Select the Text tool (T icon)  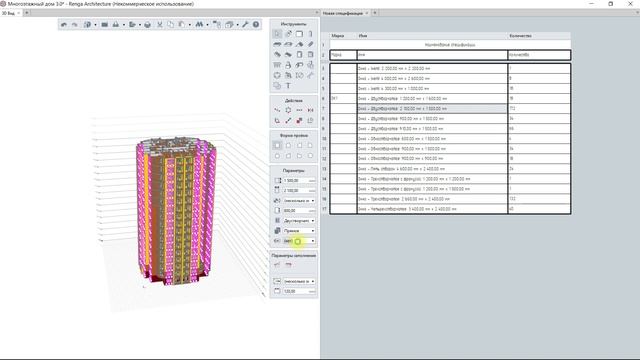coord(288,86)
